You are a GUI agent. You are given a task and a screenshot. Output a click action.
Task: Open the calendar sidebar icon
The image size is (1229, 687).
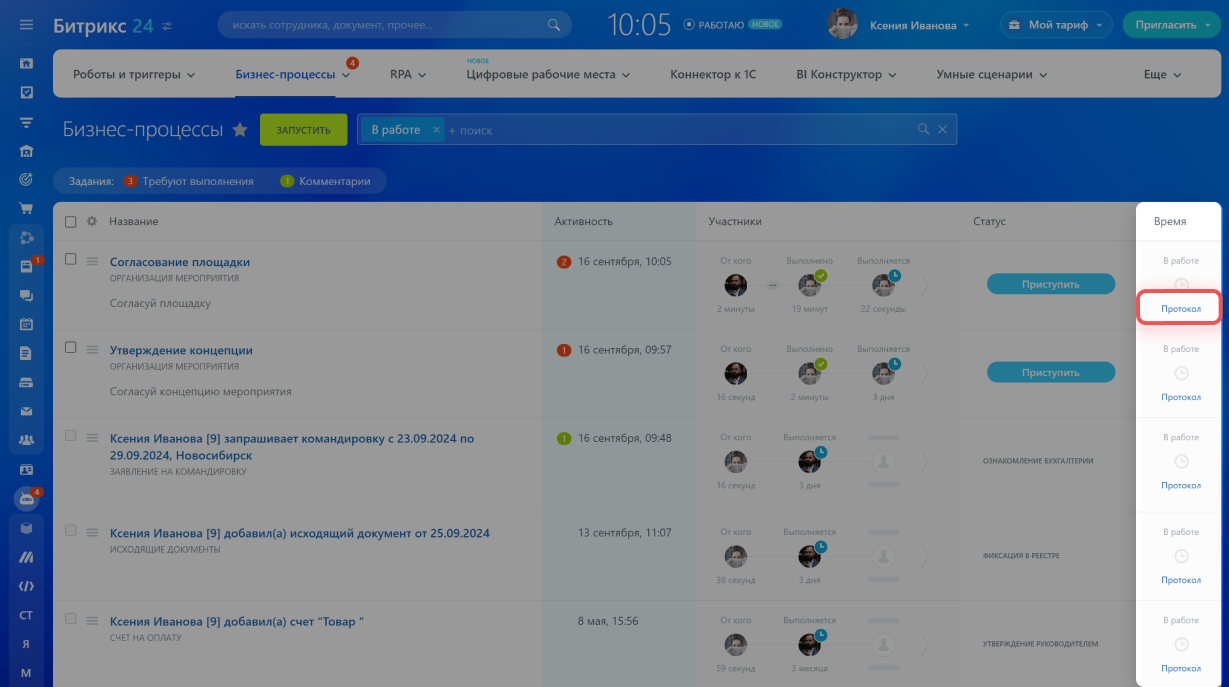point(26,325)
